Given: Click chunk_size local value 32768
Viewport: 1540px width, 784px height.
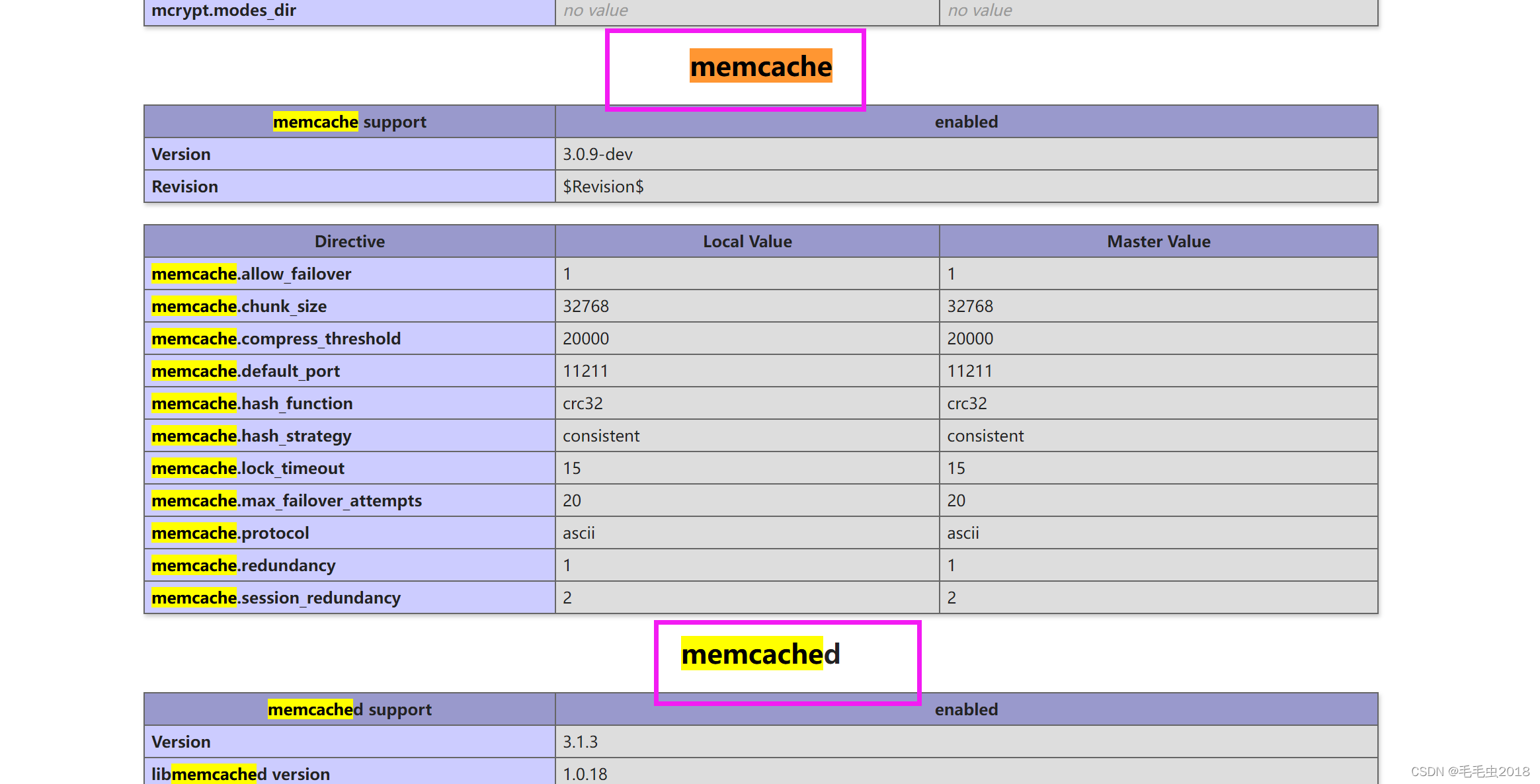Looking at the screenshot, I should coord(586,306).
